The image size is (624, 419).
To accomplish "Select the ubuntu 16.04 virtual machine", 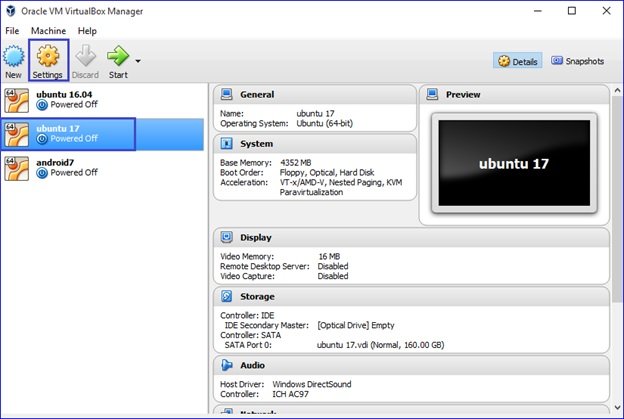I will tap(102, 100).
